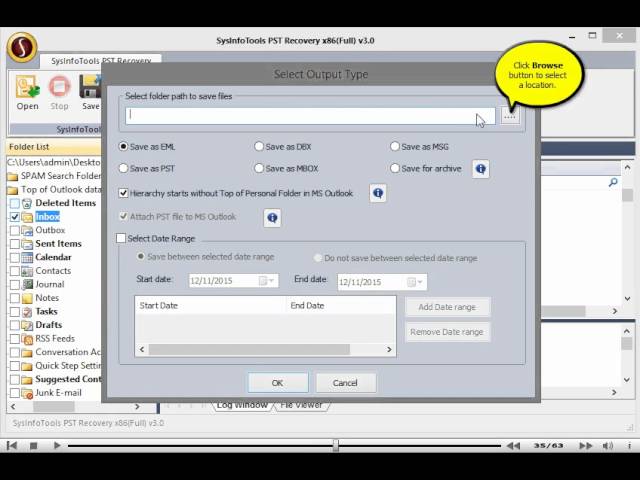The width and height of the screenshot is (640, 480).
Task: Click the folder path input field
Action: click(x=311, y=116)
